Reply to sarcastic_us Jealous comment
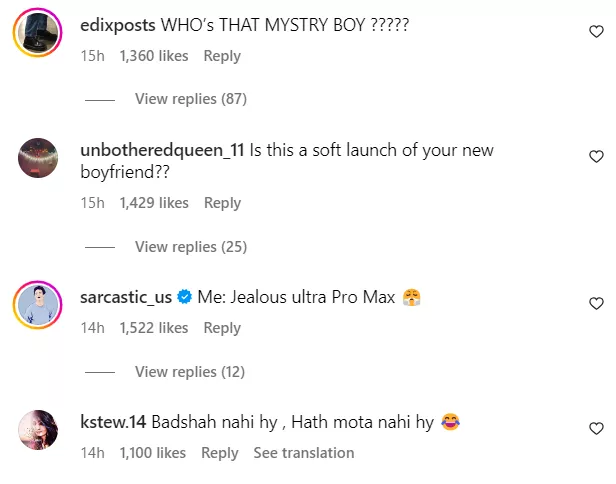 click(x=222, y=328)
